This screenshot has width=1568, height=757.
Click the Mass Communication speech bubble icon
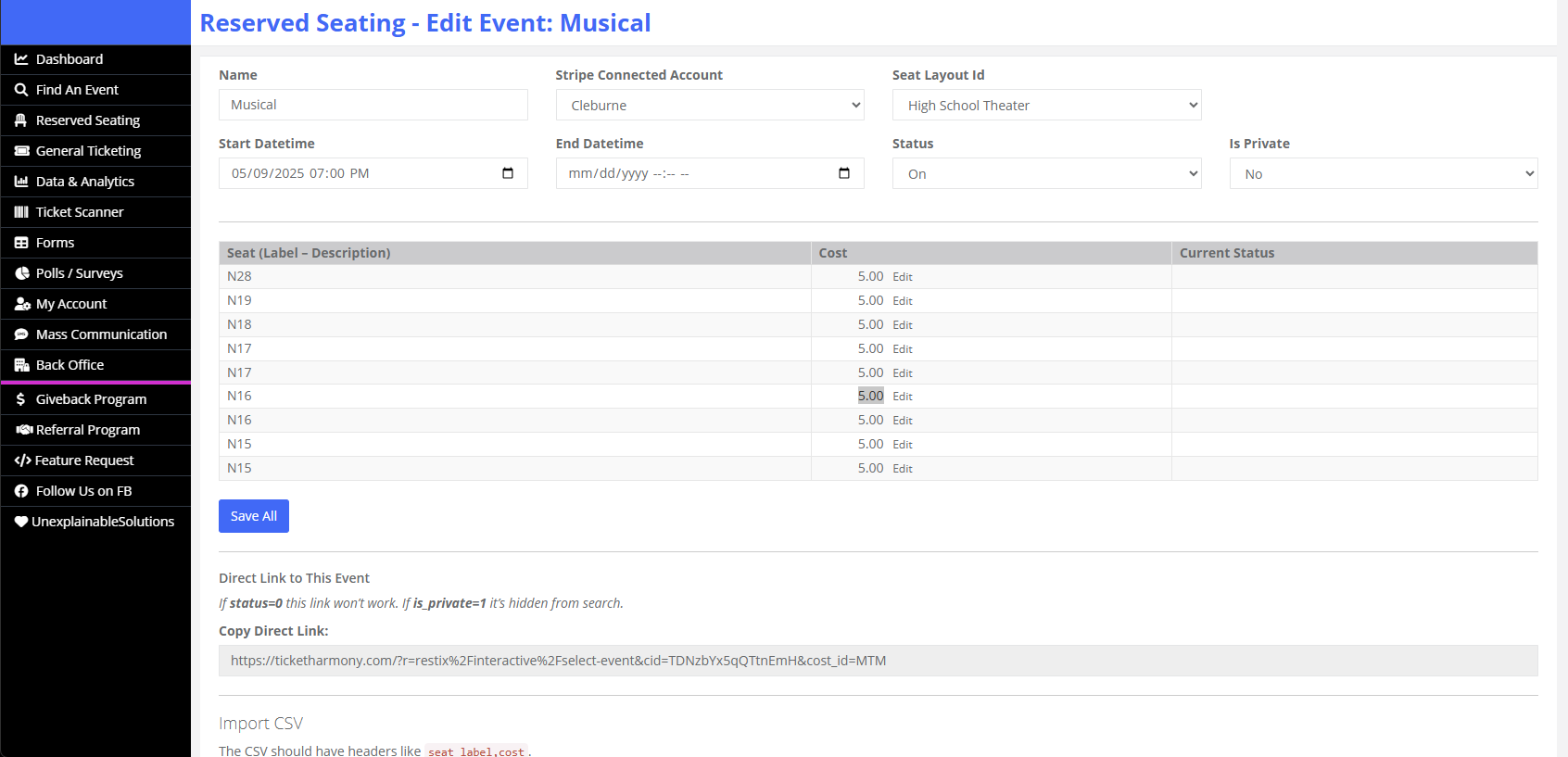click(21, 334)
